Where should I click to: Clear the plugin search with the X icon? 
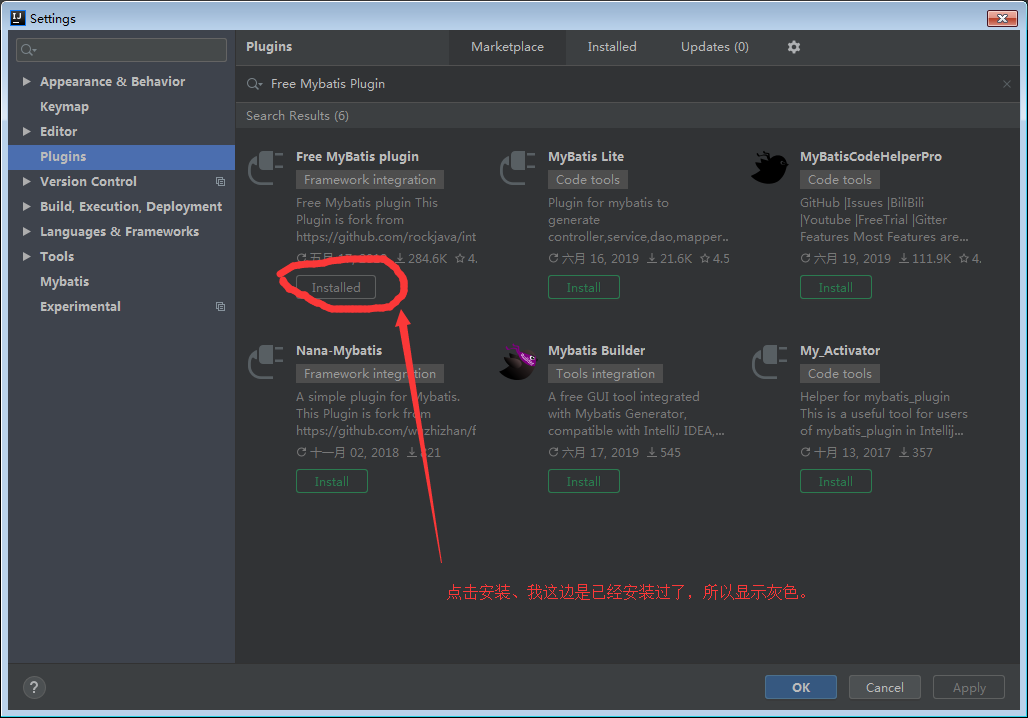[x=1006, y=84]
